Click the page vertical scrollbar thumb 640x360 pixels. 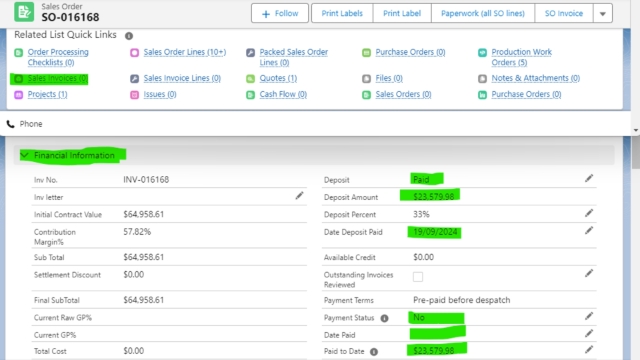[636, 152]
